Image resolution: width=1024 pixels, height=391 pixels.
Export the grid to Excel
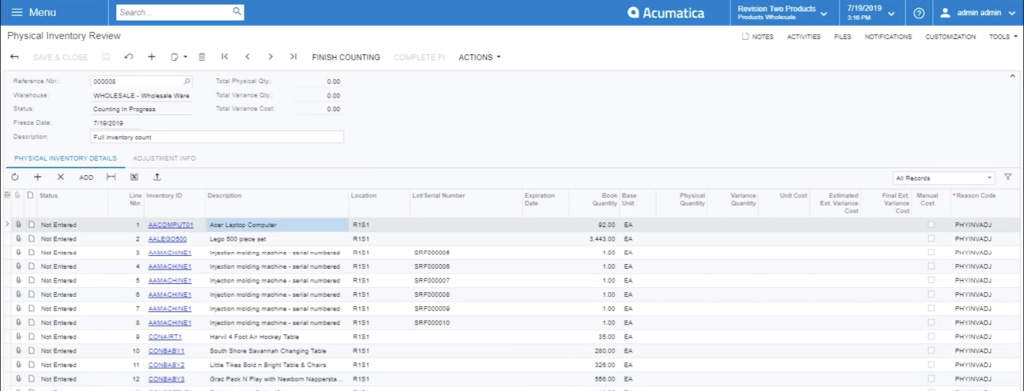134,177
